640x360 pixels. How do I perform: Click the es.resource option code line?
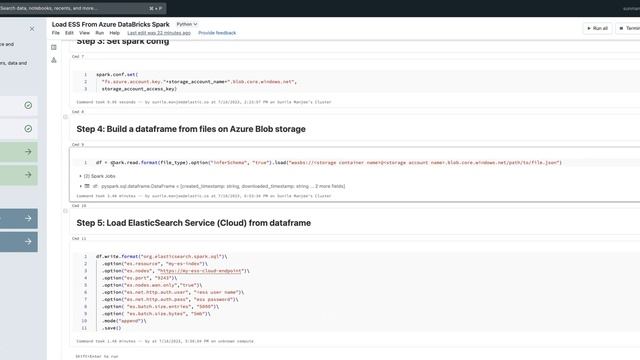[155, 264]
